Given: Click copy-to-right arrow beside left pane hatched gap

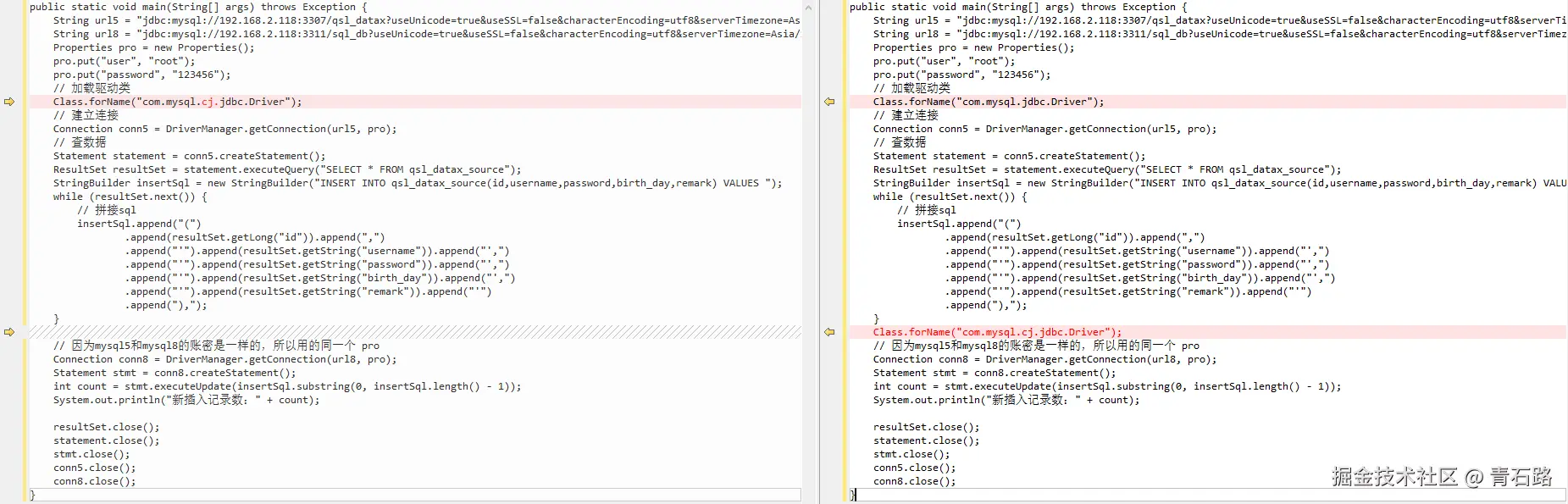Looking at the screenshot, I should pyautogui.click(x=9, y=332).
